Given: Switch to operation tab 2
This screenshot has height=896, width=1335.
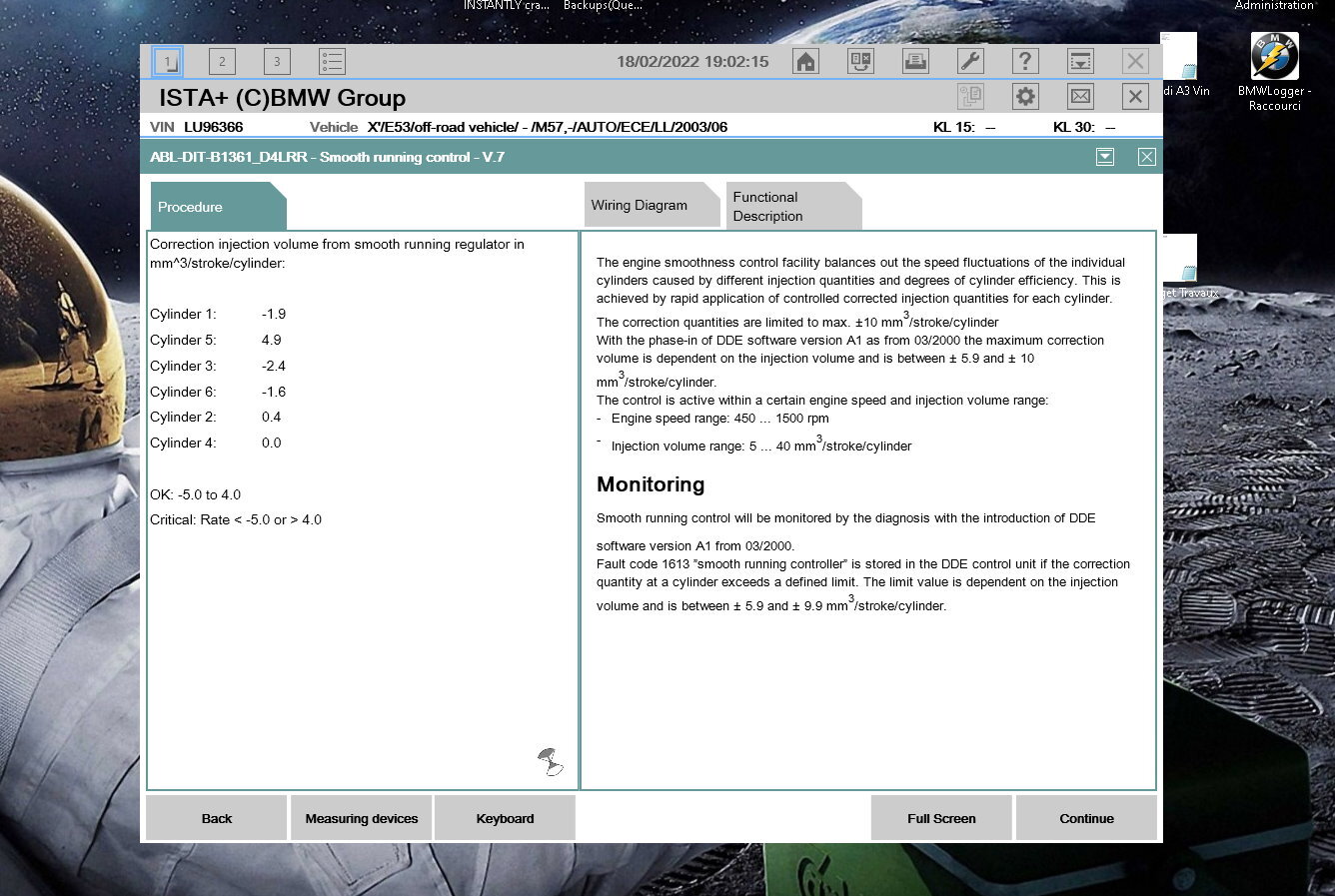Looking at the screenshot, I should [x=222, y=62].
